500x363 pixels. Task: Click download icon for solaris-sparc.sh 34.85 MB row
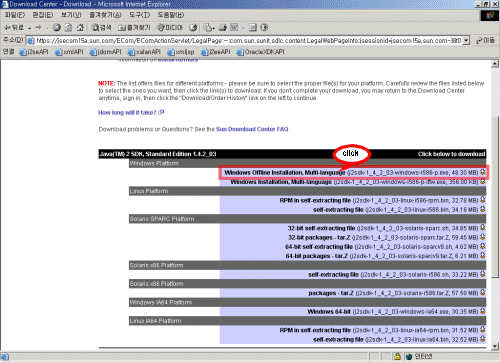(x=482, y=228)
